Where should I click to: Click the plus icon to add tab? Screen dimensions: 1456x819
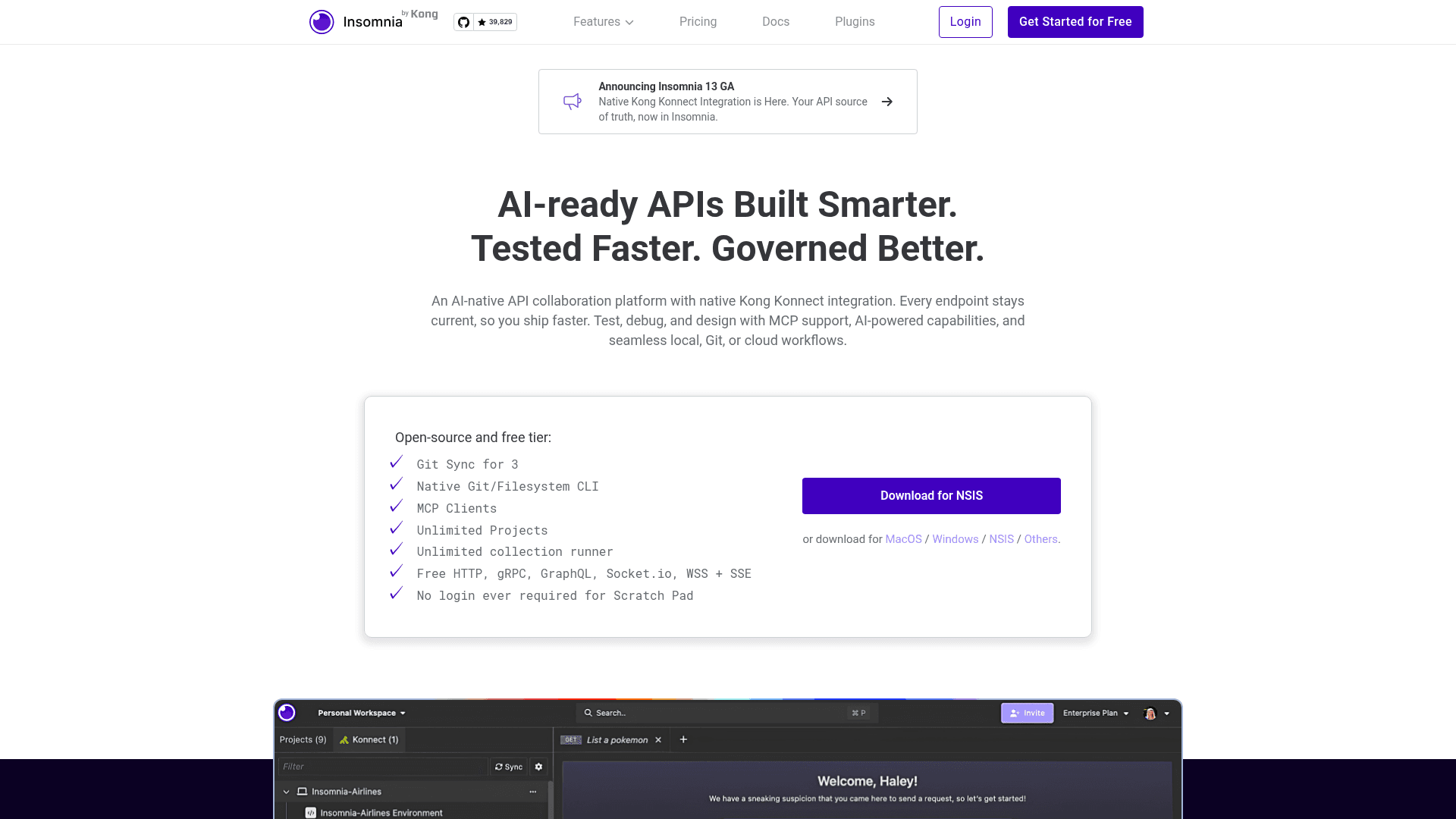(683, 739)
